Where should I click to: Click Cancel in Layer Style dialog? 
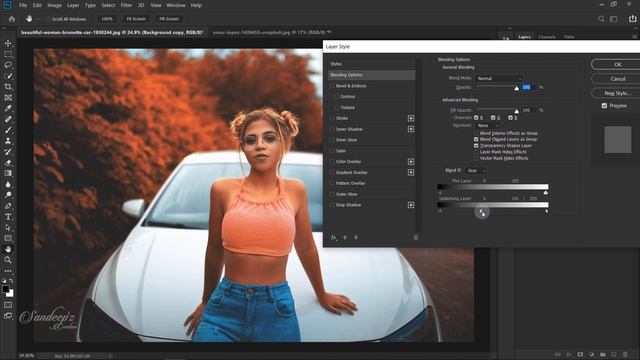(x=617, y=79)
